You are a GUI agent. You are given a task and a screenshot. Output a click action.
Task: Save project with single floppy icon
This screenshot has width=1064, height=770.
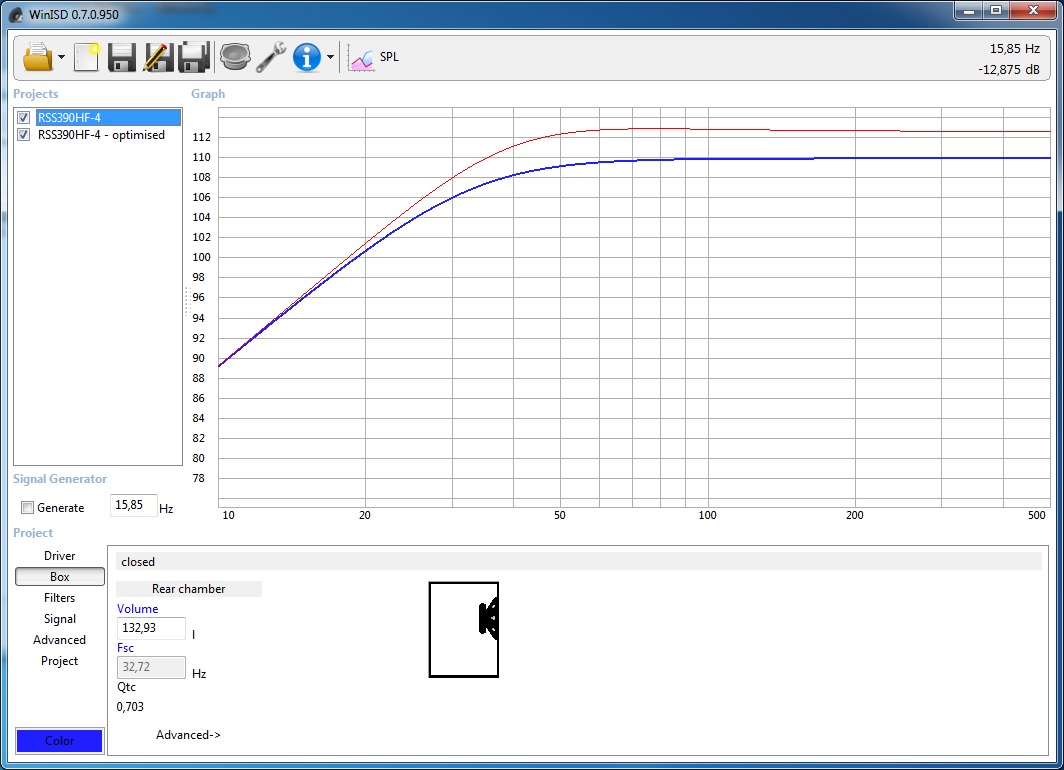[x=122, y=57]
